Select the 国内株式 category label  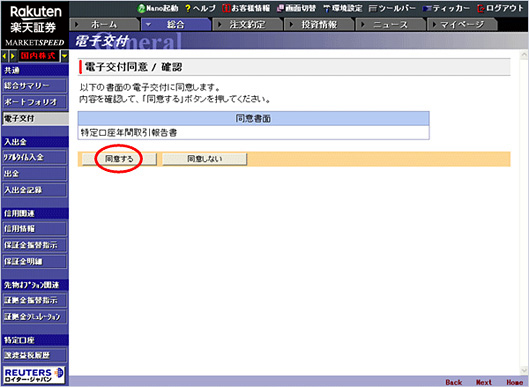[38, 56]
